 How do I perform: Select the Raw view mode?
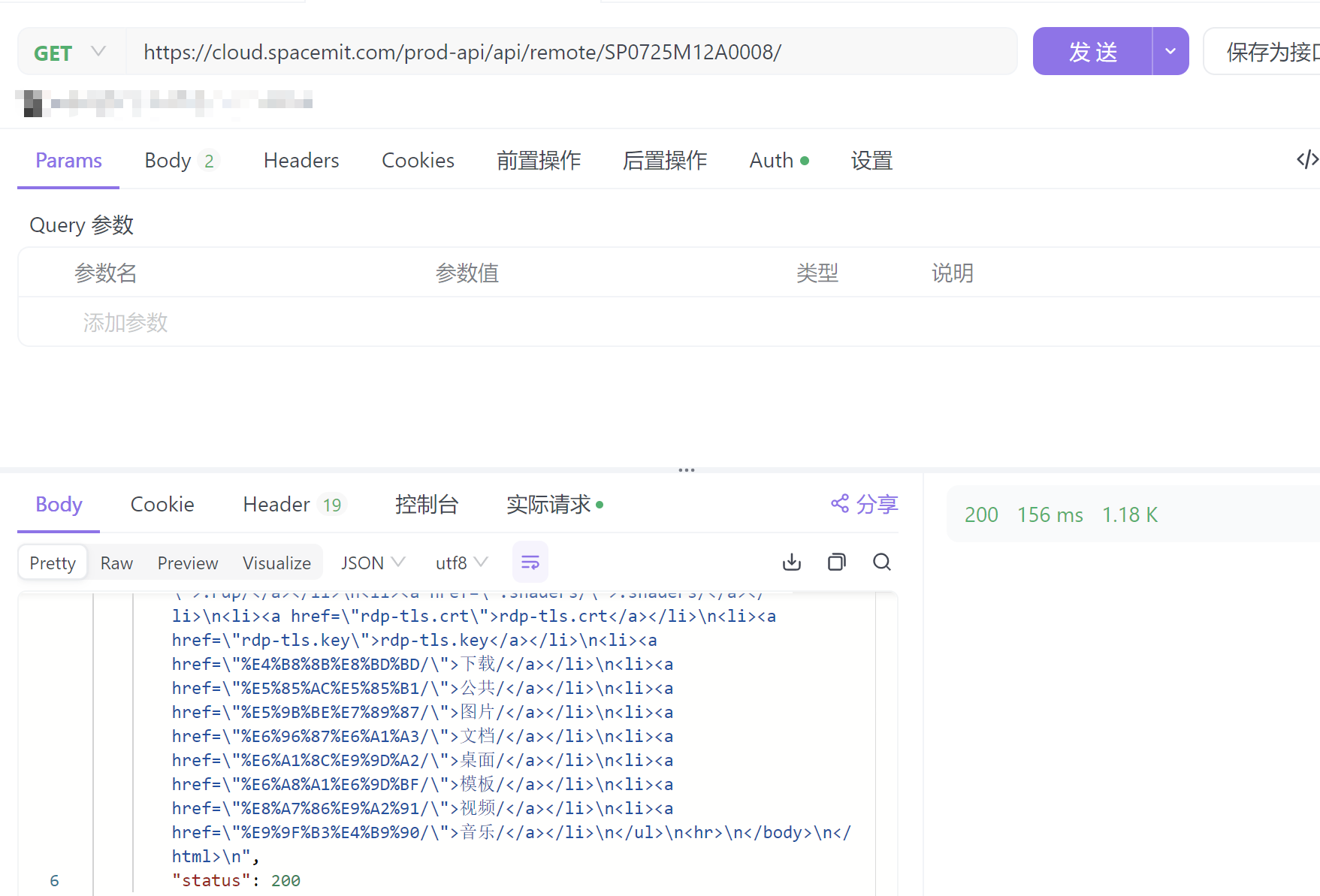116,563
